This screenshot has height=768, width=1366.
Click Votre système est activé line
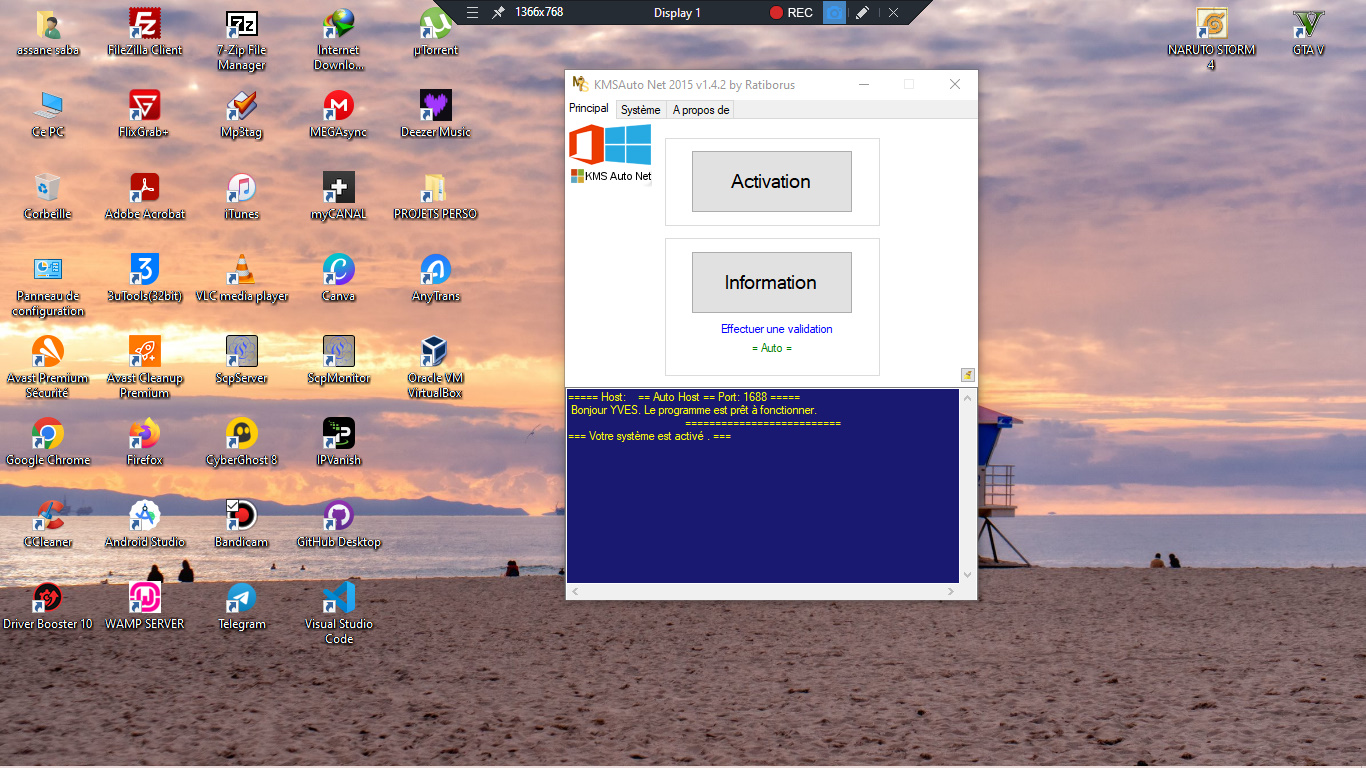click(649, 436)
